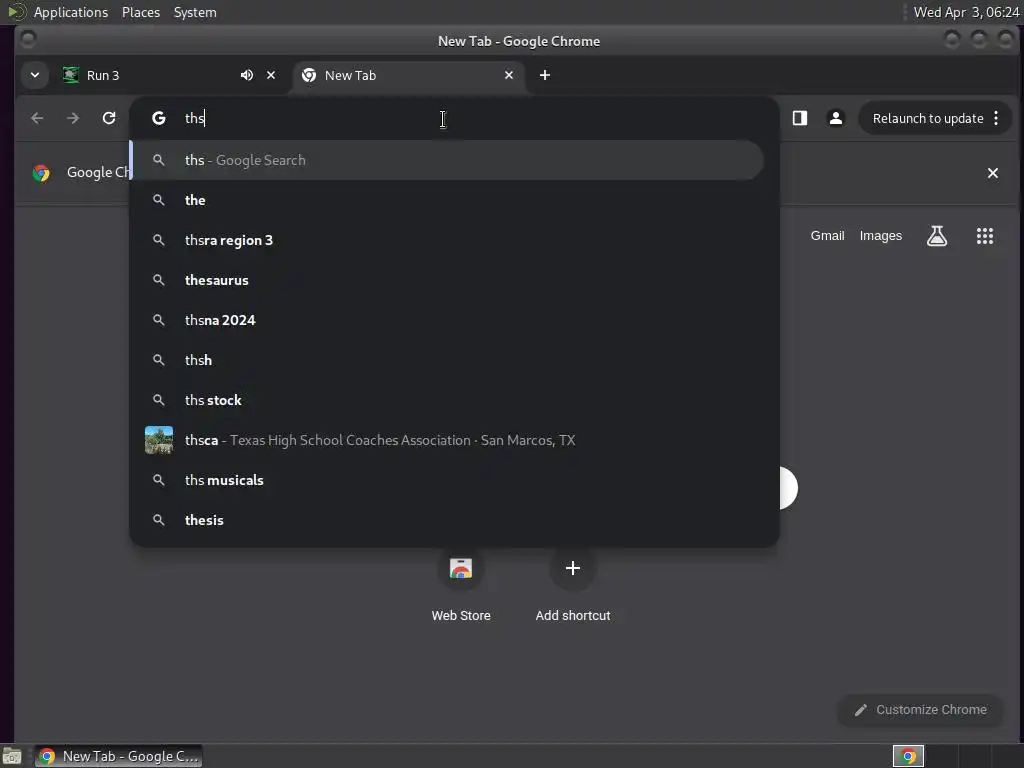Select 'ths - Google Search' suggestion
Viewport: 1024px width, 768px height.
pos(447,160)
